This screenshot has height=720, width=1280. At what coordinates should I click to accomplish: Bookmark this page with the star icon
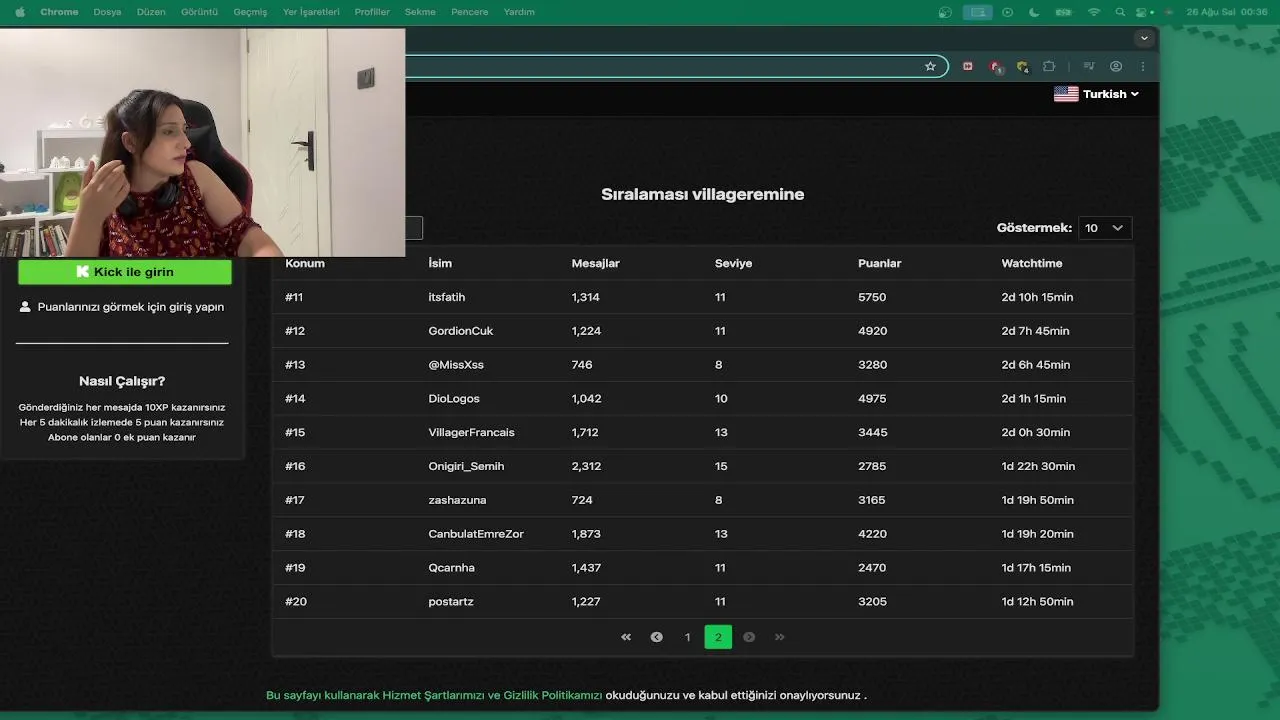(x=930, y=66)
